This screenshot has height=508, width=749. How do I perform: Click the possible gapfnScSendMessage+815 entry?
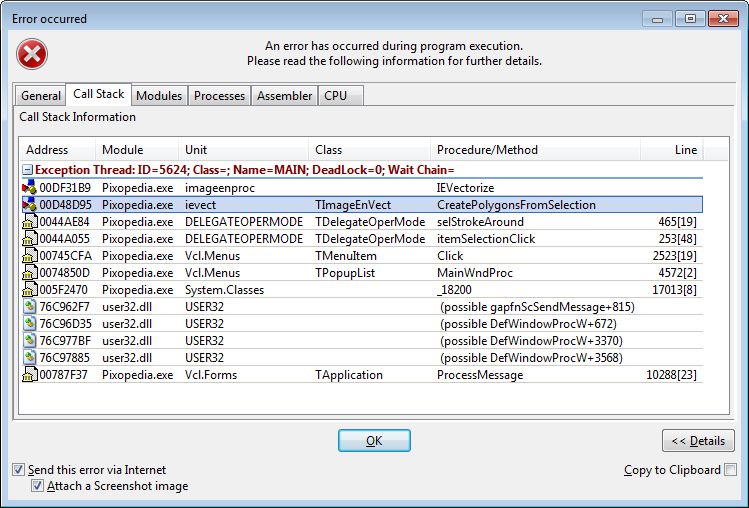click(537, 307)
